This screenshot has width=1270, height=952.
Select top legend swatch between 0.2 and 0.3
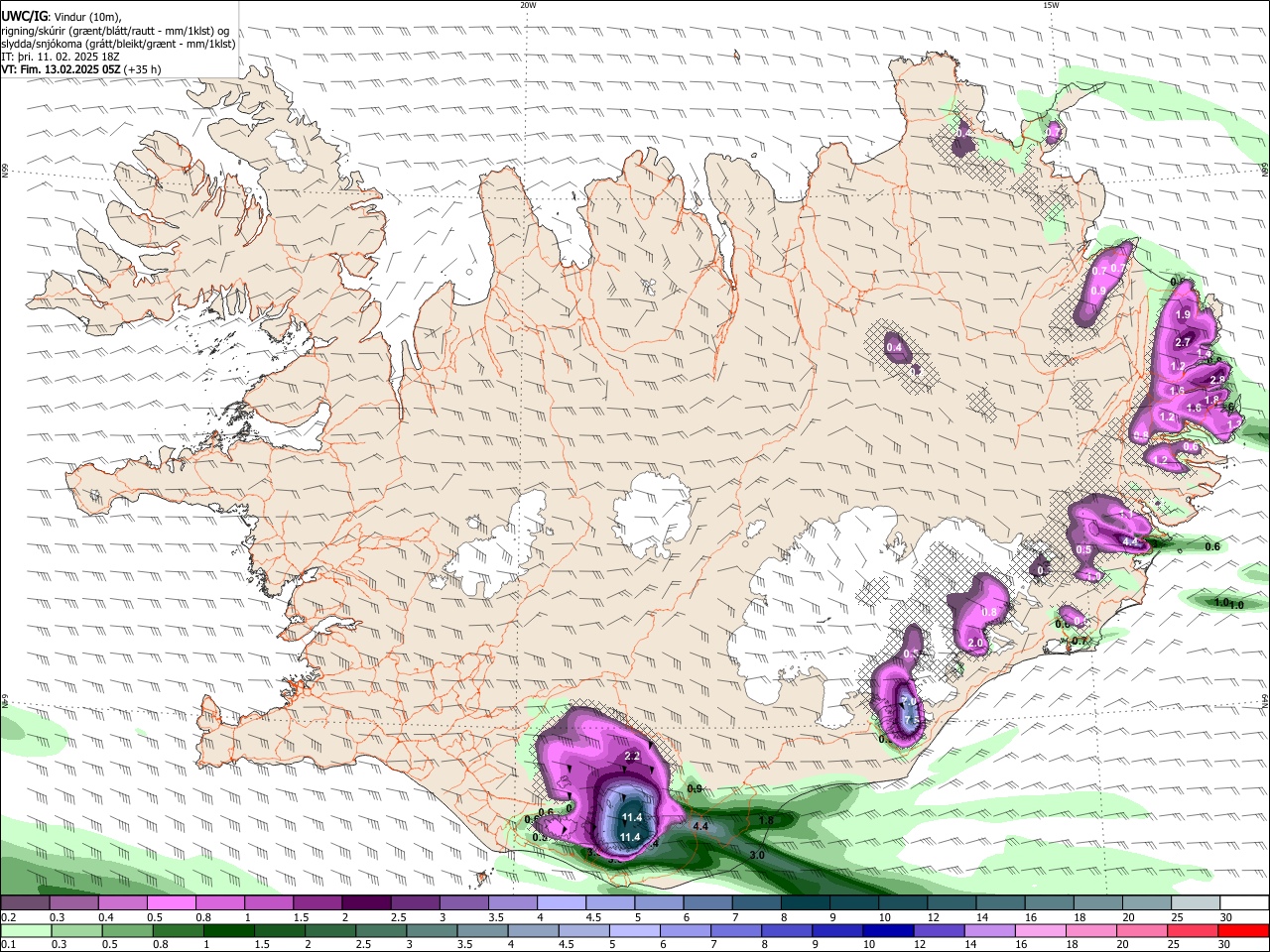(26, 903)
